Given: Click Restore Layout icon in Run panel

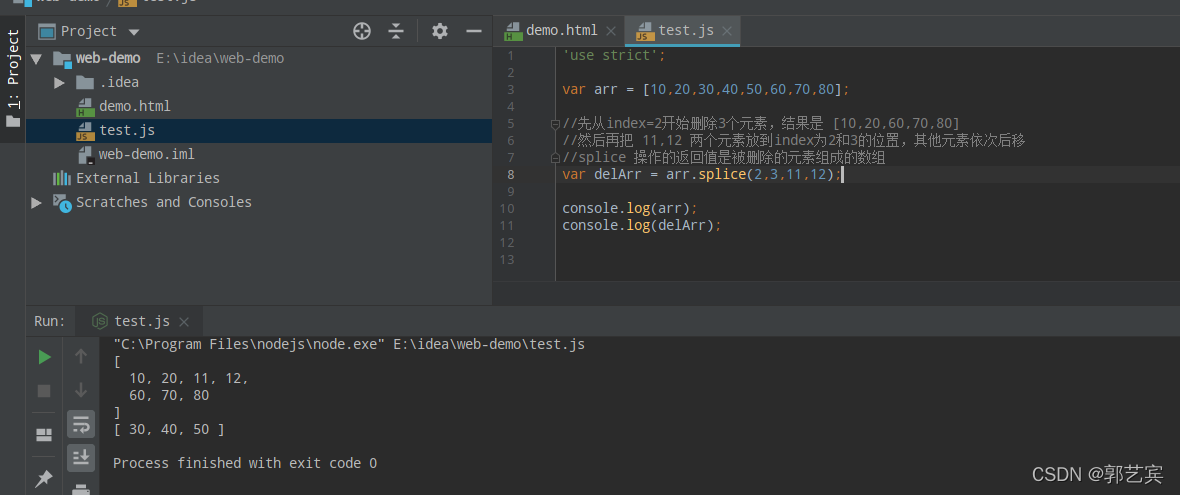Looking at the screenshot, I should [x=44, y=435].
